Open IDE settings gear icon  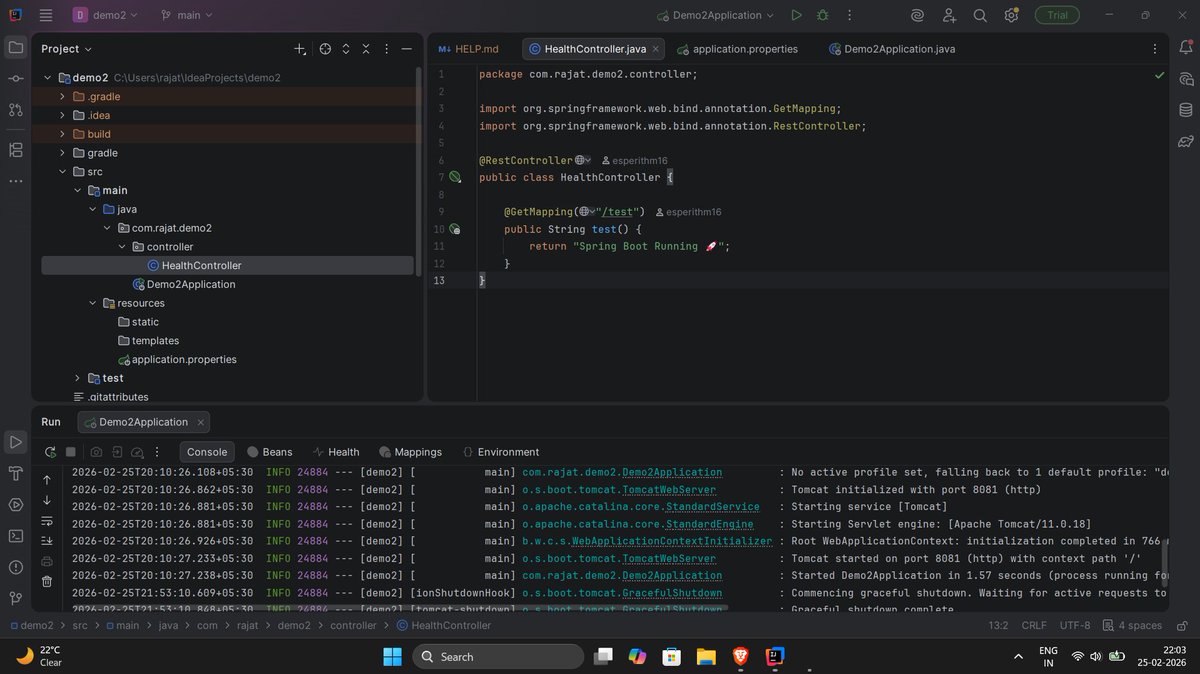(x=1011, y=15)
